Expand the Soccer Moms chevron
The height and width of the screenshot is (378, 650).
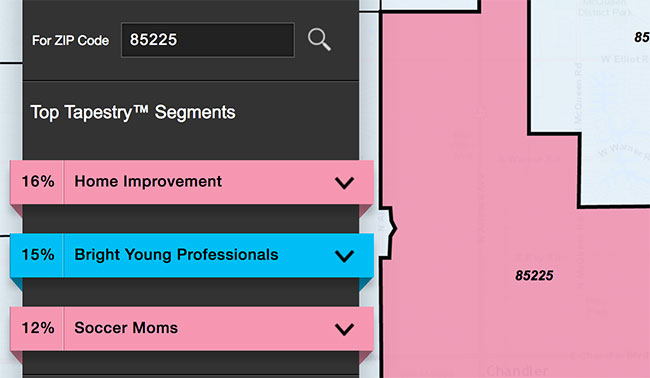tap(344, 329)
